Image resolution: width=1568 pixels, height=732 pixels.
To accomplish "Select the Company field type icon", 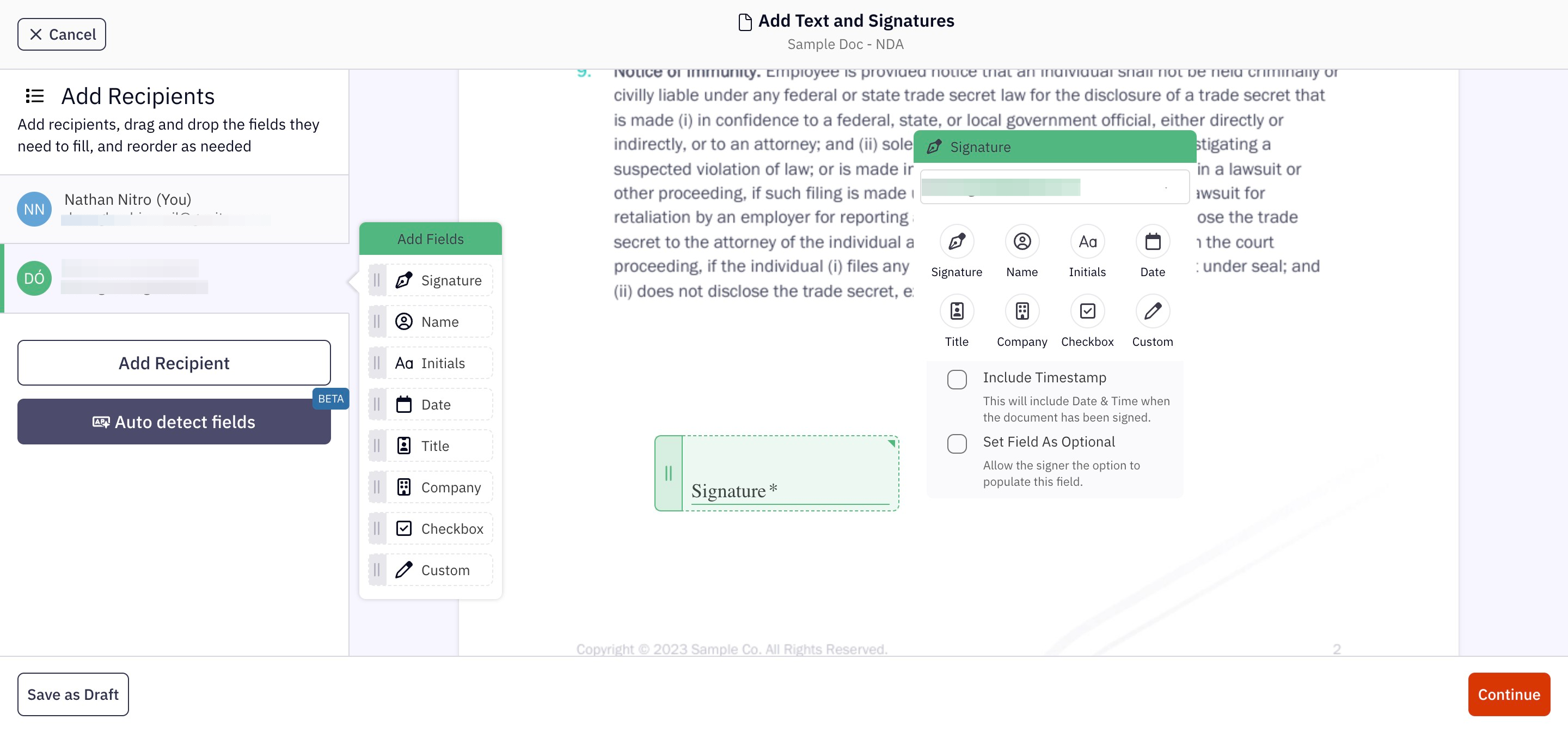I will pyautogui.click(x=1021, y=310).
